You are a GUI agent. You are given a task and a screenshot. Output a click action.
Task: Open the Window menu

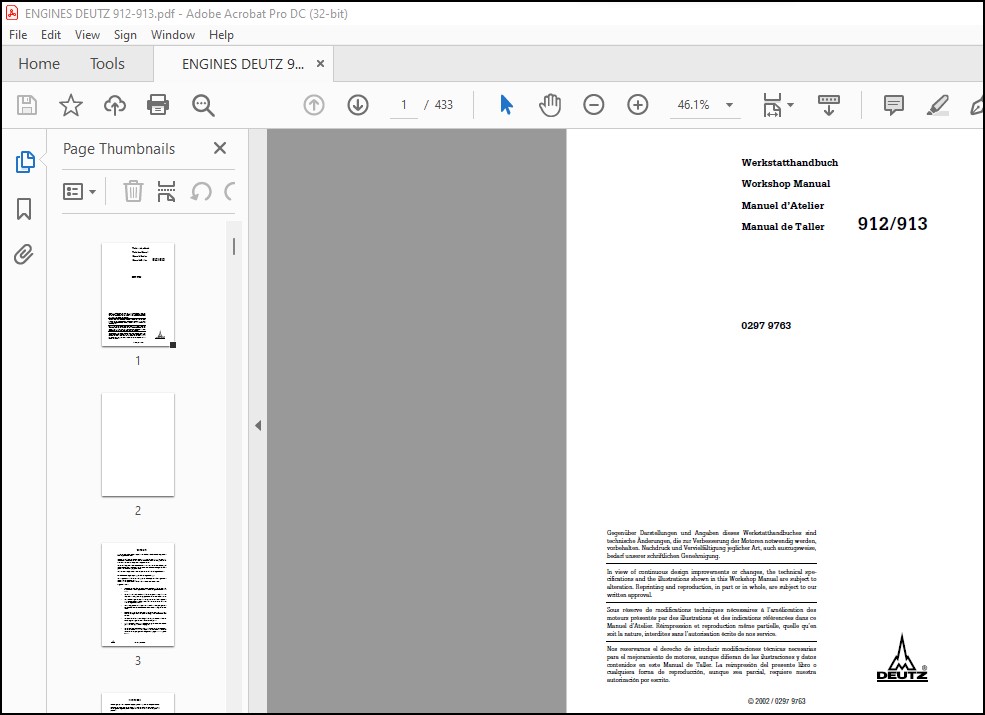(173, 35)
